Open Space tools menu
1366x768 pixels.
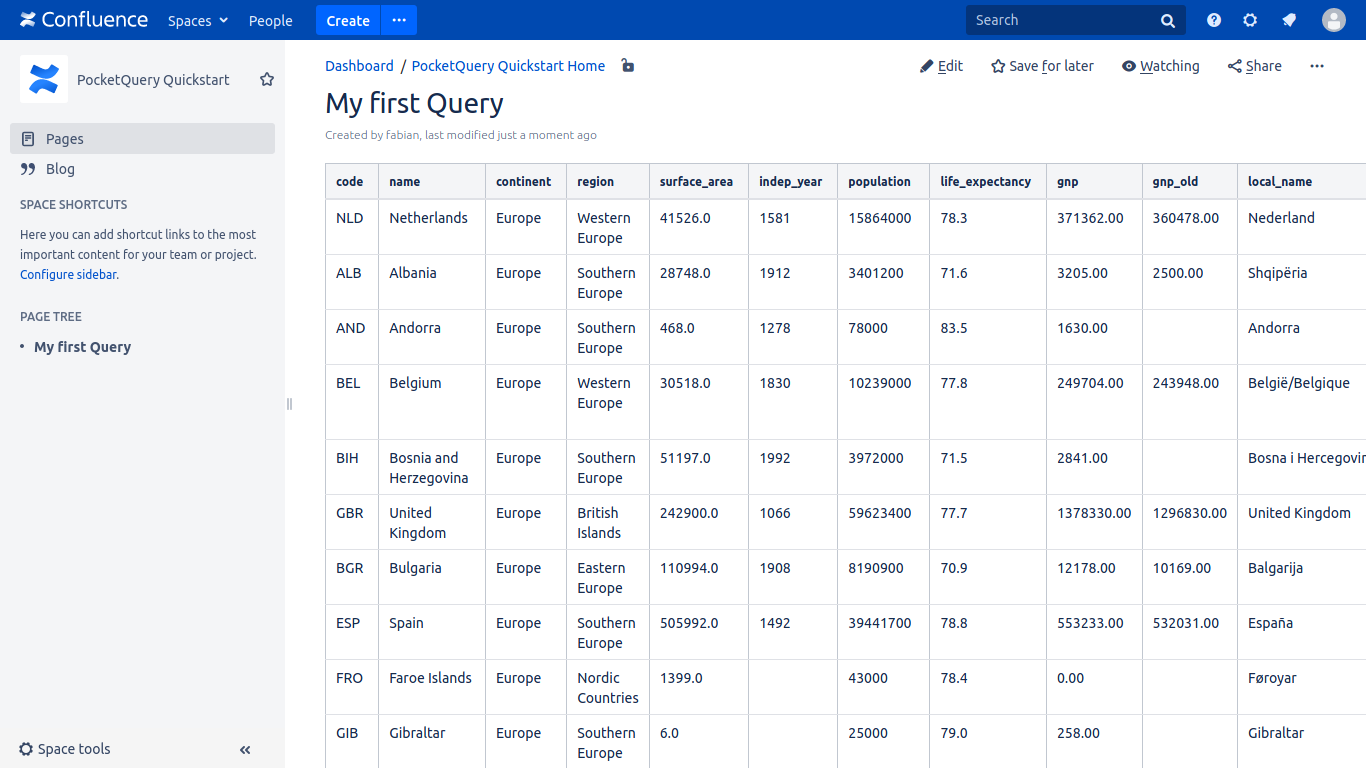(65, 749)
